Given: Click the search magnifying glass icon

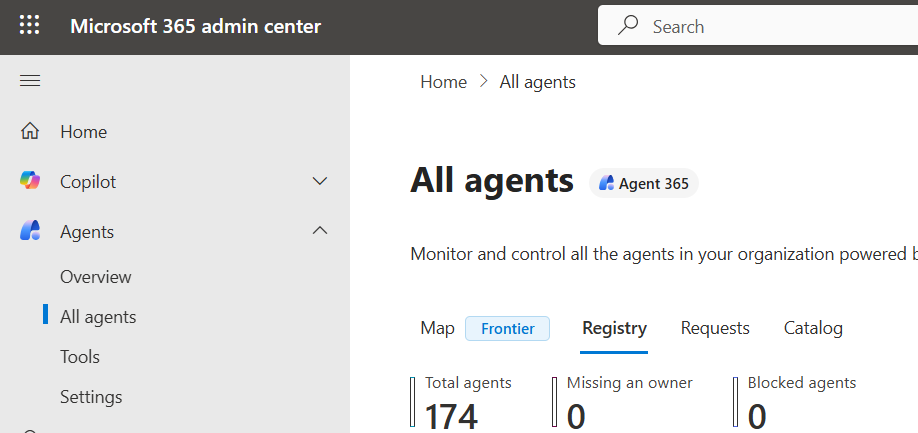Looking at the screenshot, I should [x=628, y=26].
